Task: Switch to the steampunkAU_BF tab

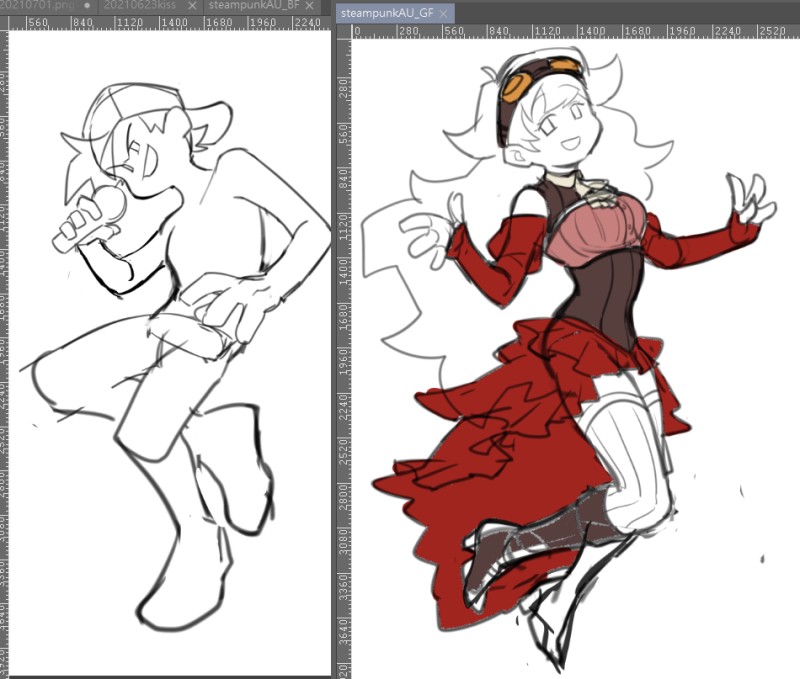Action: [253, 6]
